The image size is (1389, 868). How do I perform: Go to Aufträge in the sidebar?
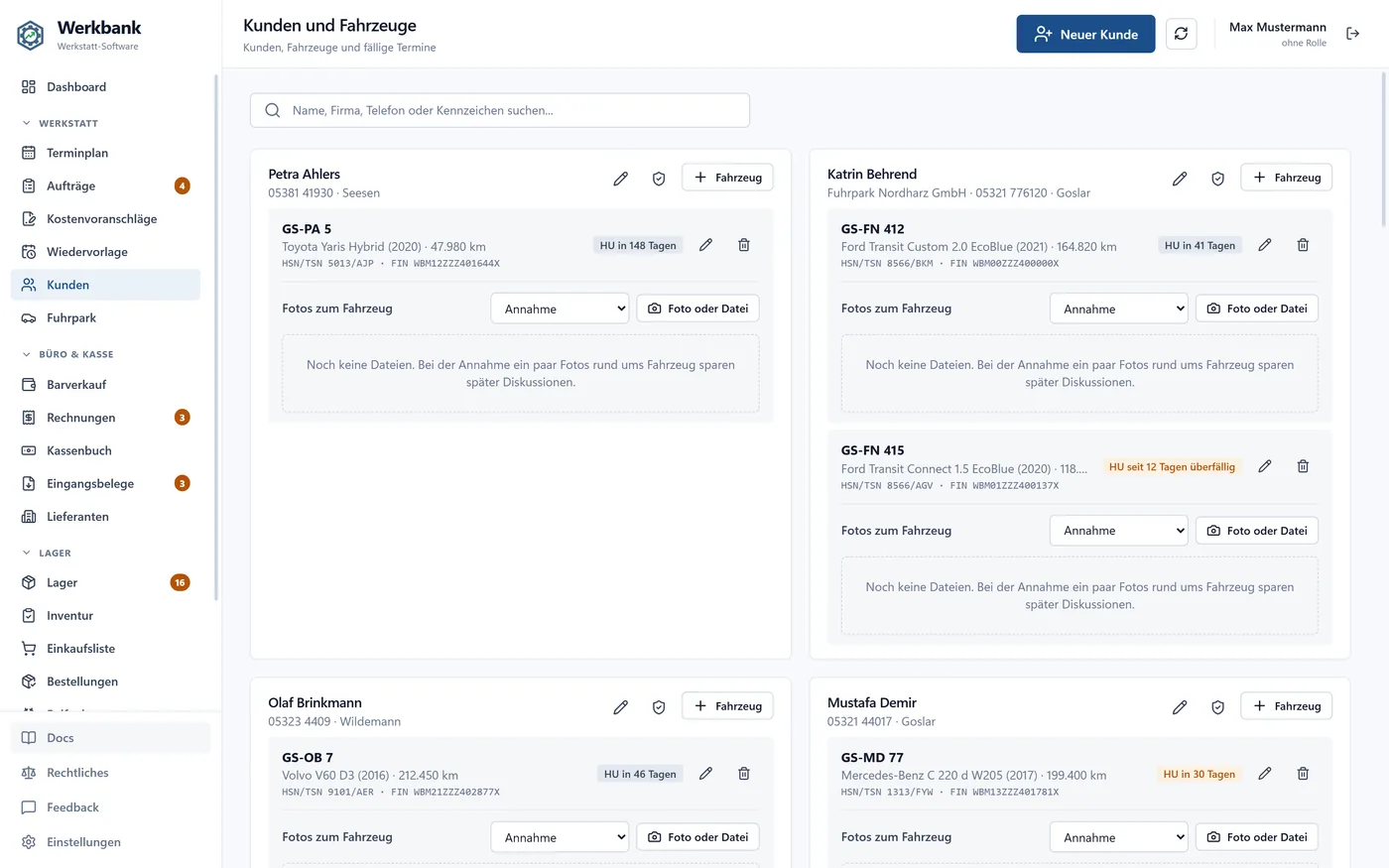click(105, 186)
